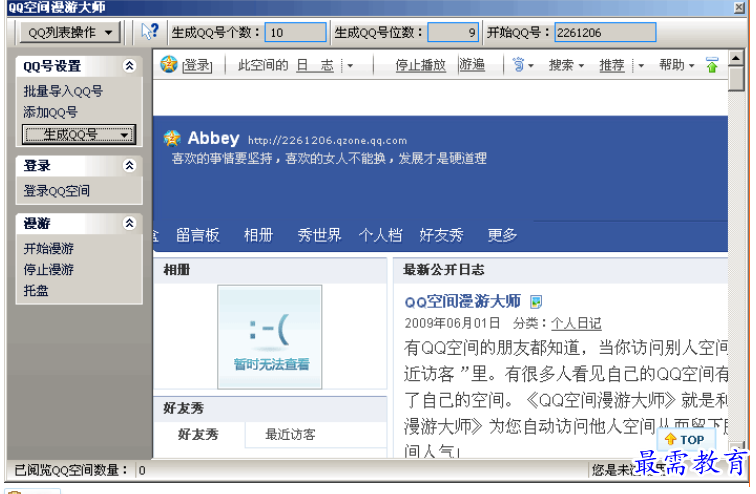Viewport: 756px width, 494px height.
Task: Open the 好友秀 tab in the navigation bar
Action: (x=441, y=235)
